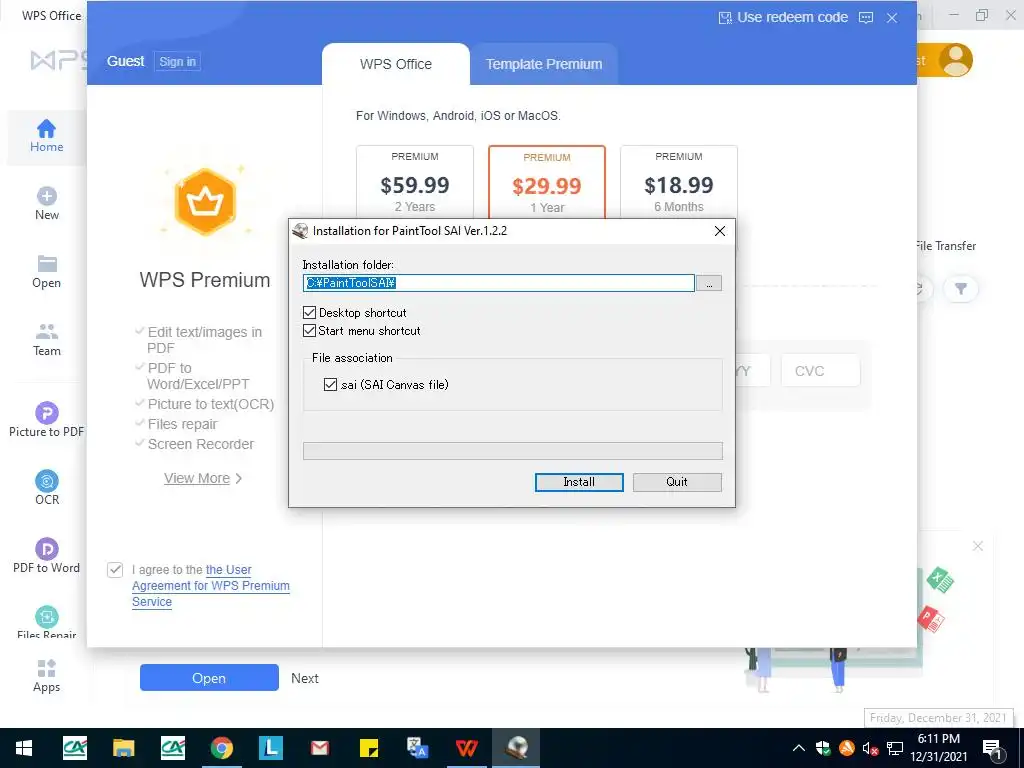Image resolution: width=1024 pixels, height=768 pixels.
Task: Open Gmail icon in taskbar
Action: tap(319, 748)
